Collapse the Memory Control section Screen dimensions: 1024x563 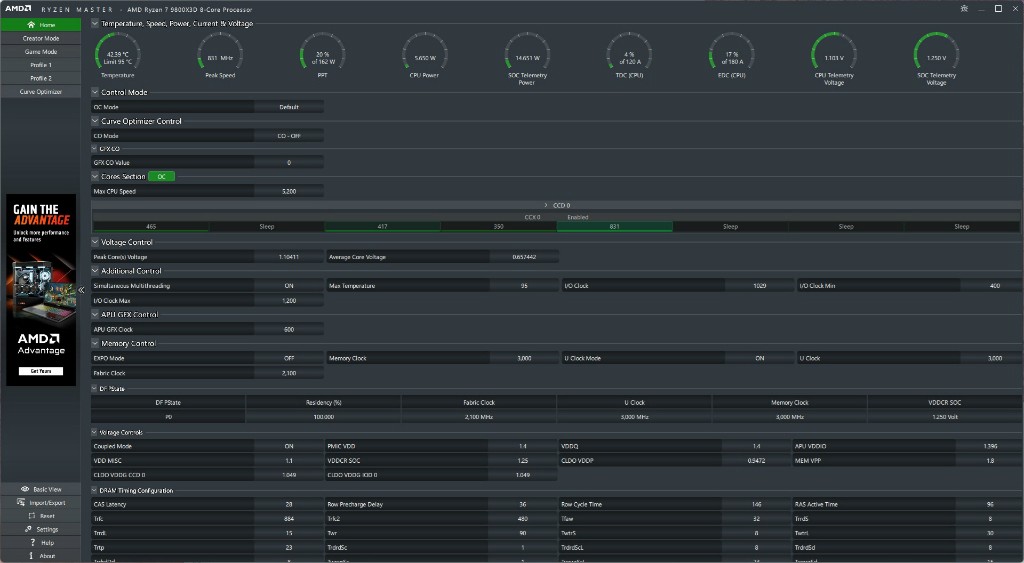(x=95, y=343)
